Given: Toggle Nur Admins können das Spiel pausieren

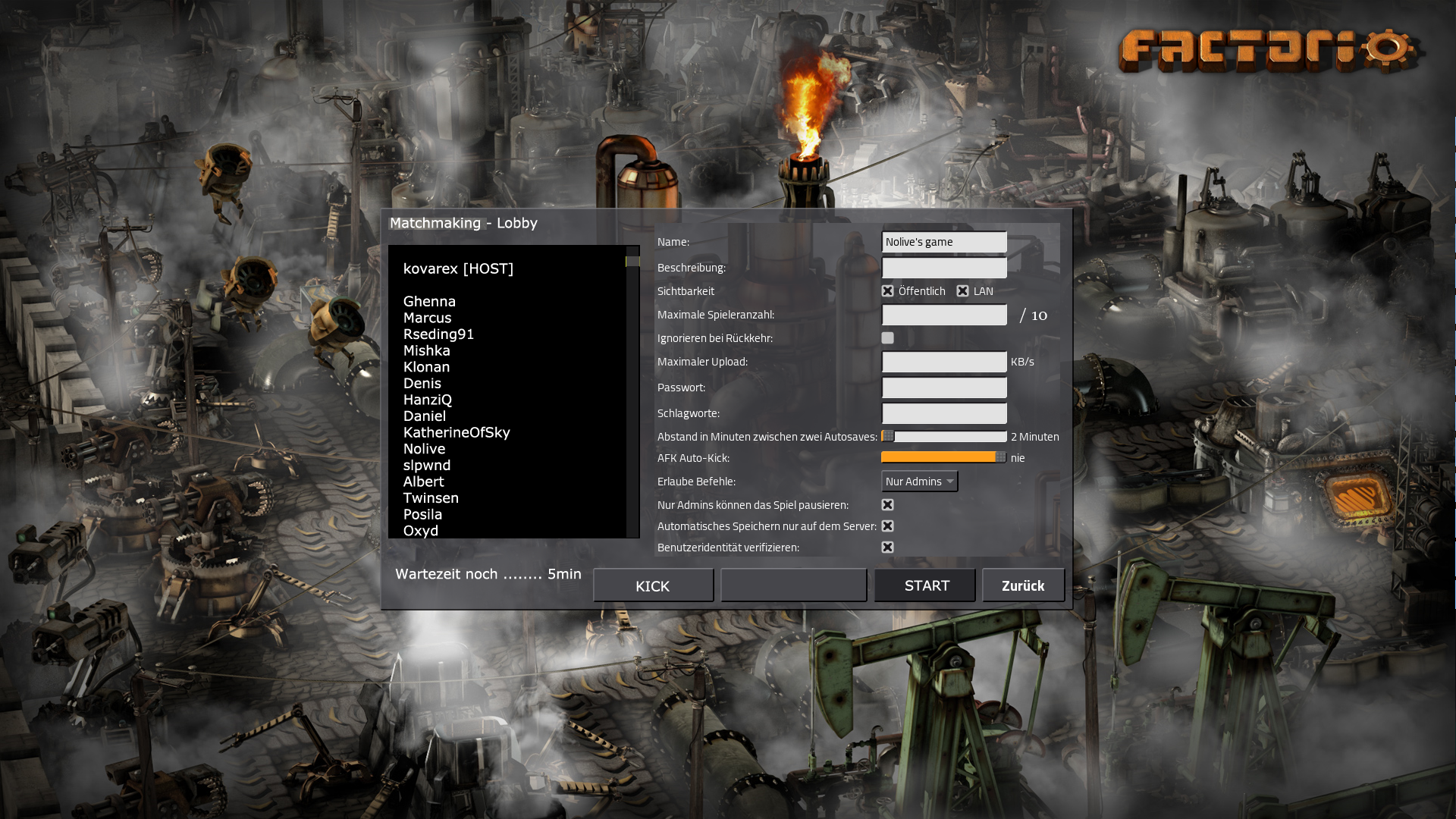Looking at the screenshot, I should [887, 505].
